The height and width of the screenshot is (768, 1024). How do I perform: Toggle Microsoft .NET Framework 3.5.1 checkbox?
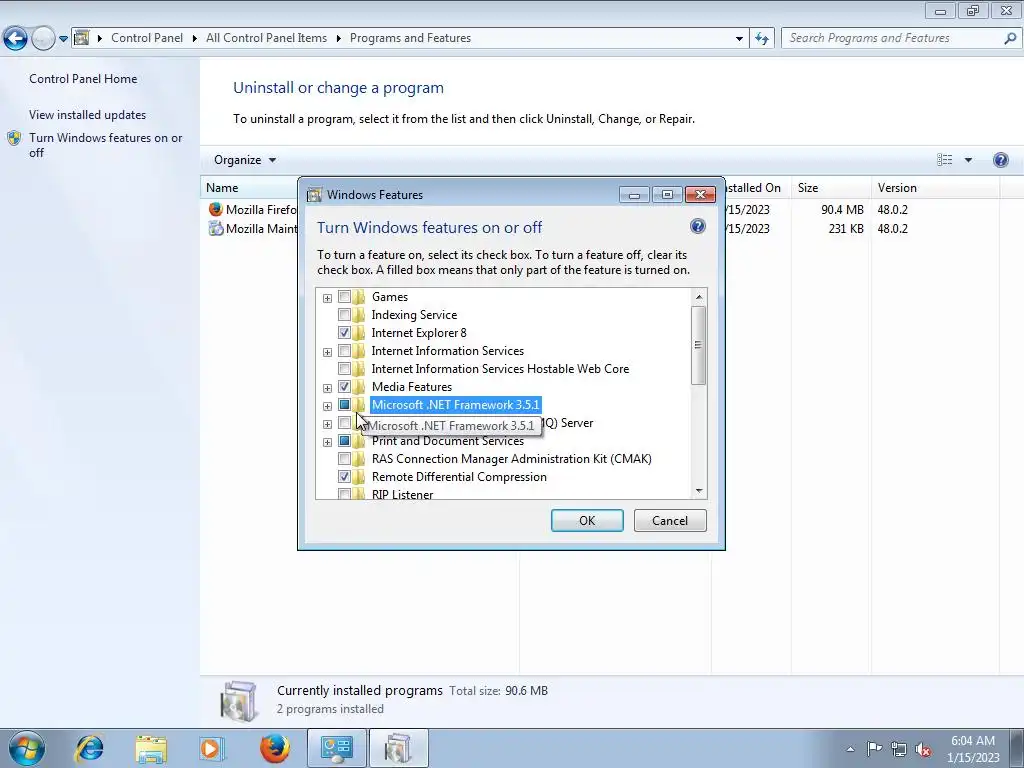pos(344,405)
